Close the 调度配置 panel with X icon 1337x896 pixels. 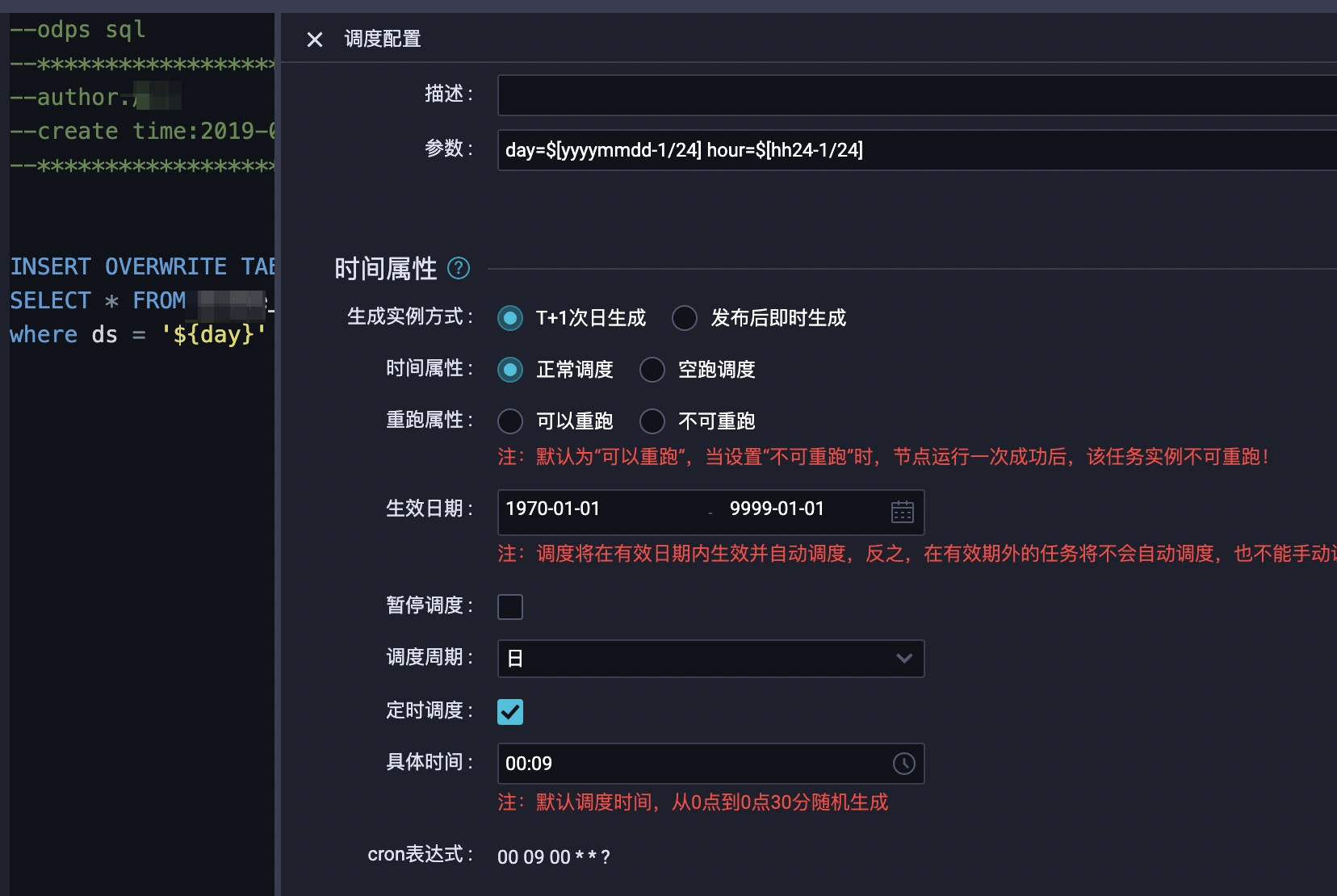click(315, 40)
